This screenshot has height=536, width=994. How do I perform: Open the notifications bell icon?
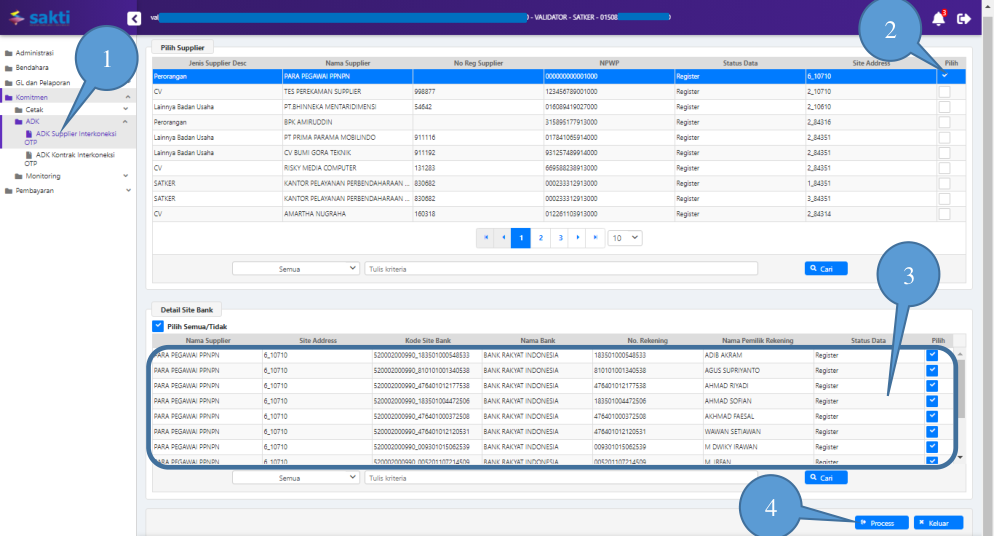[937, 19]
